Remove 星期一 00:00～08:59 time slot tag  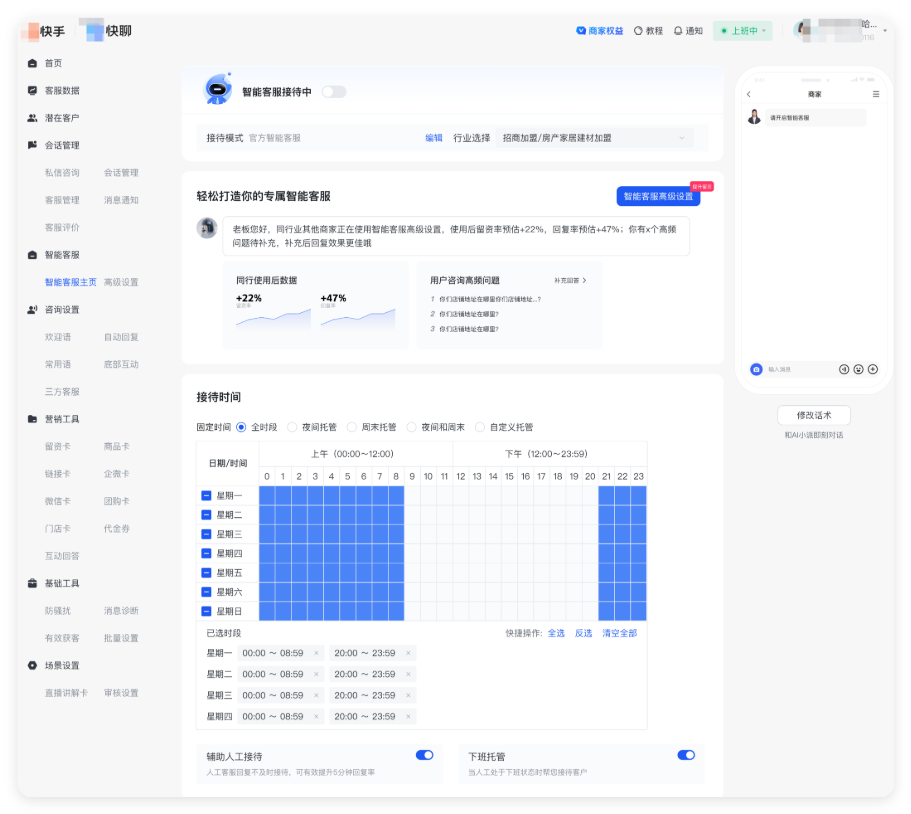[316, 653]
